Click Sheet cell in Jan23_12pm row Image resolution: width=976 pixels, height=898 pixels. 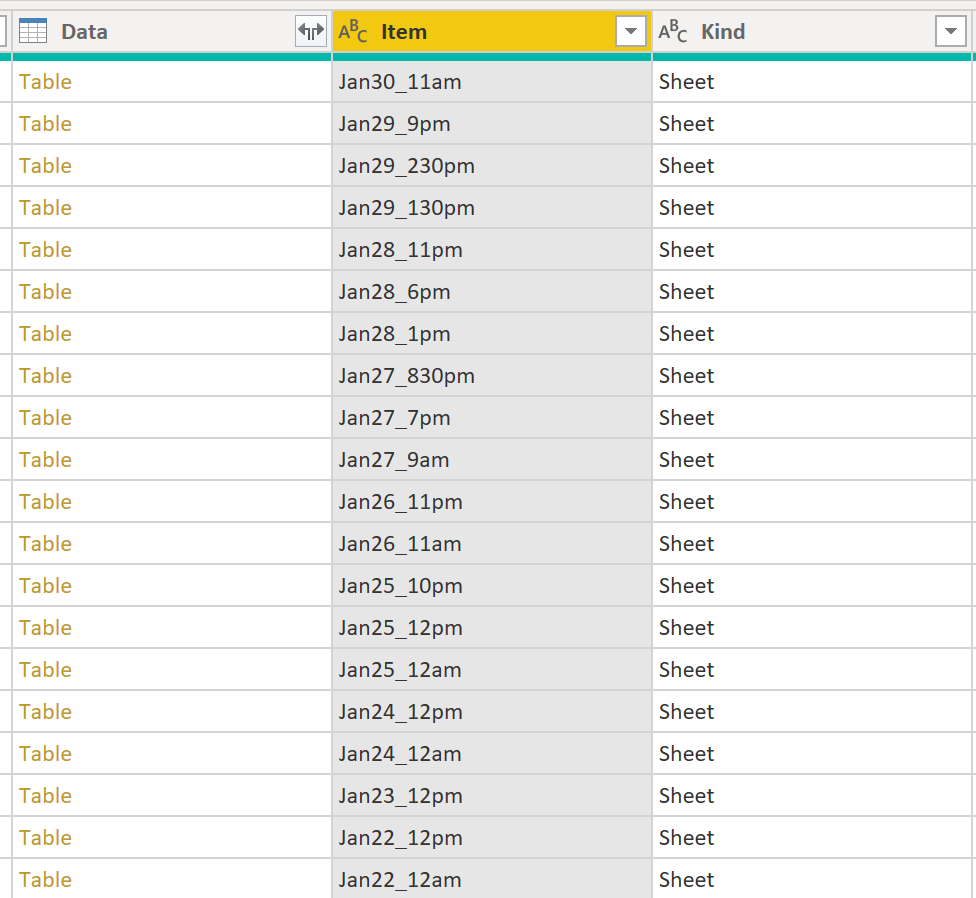click(x=812, y=796)
